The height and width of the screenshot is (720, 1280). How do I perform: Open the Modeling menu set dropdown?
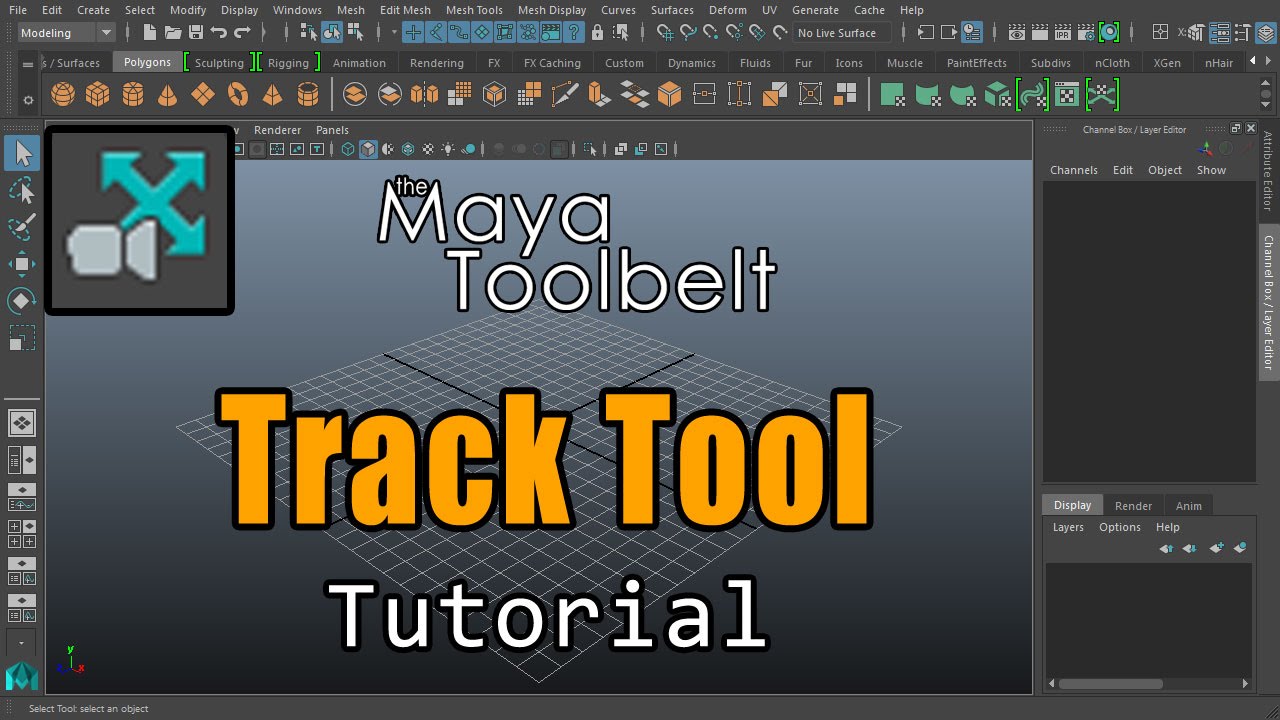[x=66, y=33]
